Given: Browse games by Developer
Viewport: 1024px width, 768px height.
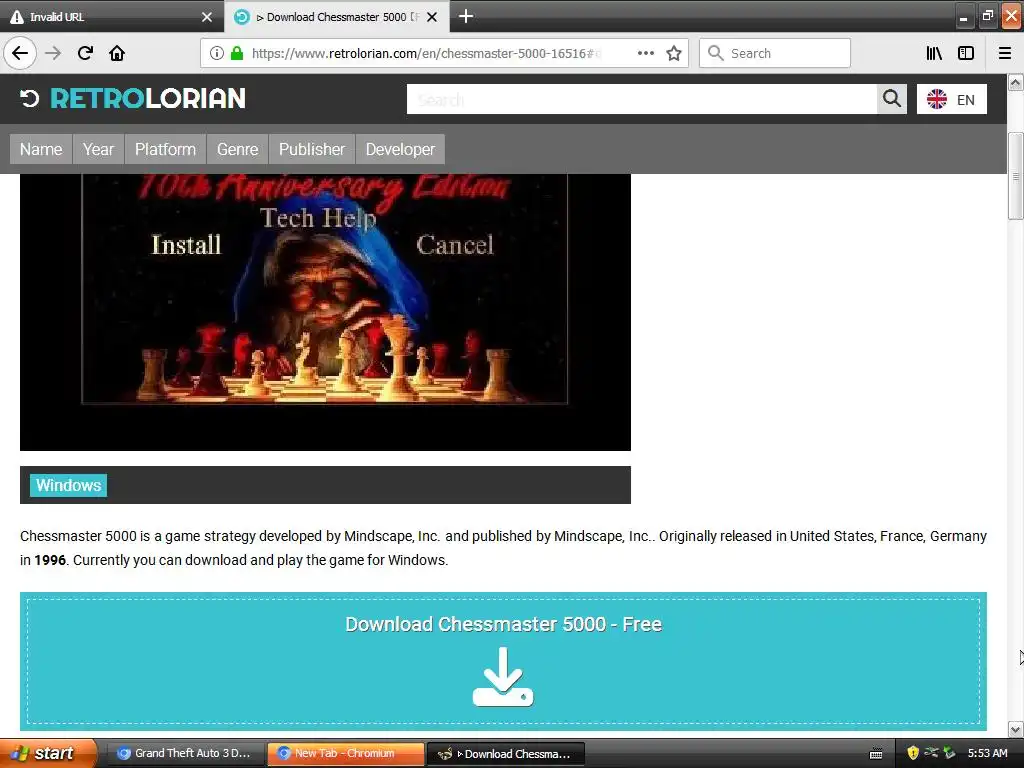Looking at the screenshot, I should 400,150.
